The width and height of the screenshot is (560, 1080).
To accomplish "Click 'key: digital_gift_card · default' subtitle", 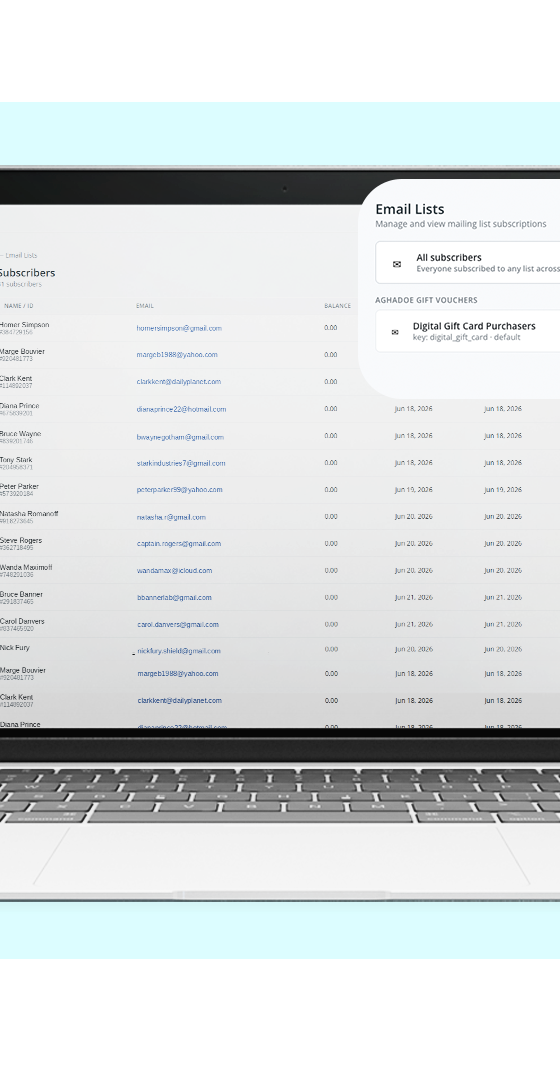I will [466, 338].
